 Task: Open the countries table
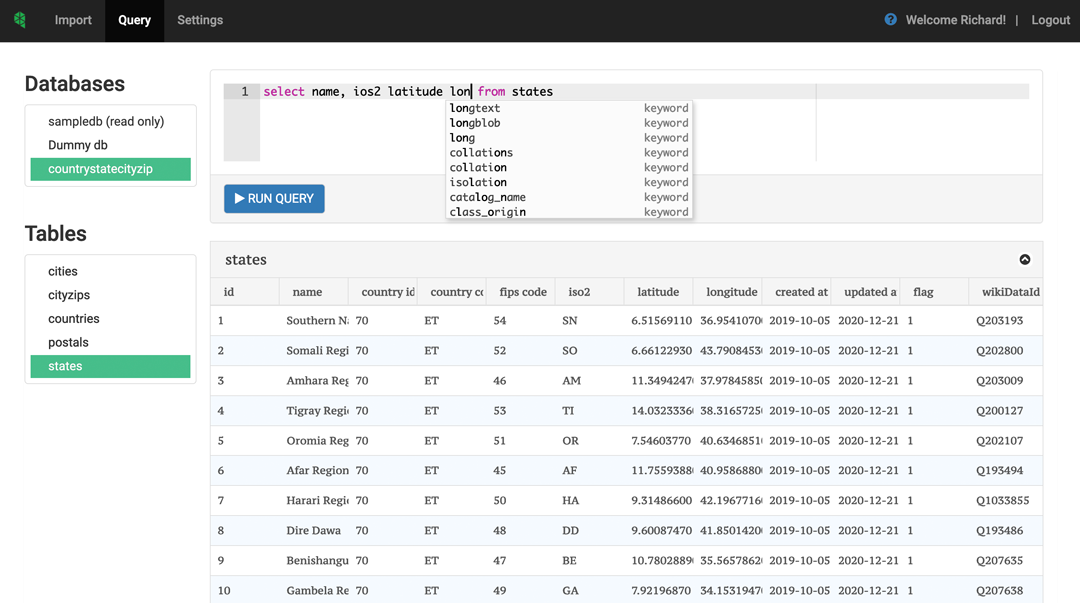[74, 319]
